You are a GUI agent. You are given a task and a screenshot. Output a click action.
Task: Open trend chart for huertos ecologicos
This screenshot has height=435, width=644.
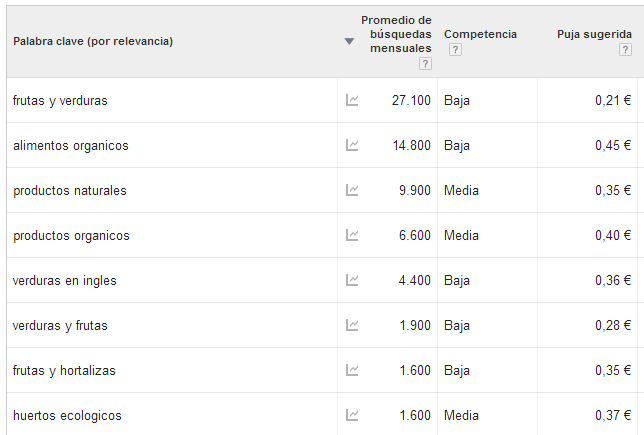coord(352,415)
